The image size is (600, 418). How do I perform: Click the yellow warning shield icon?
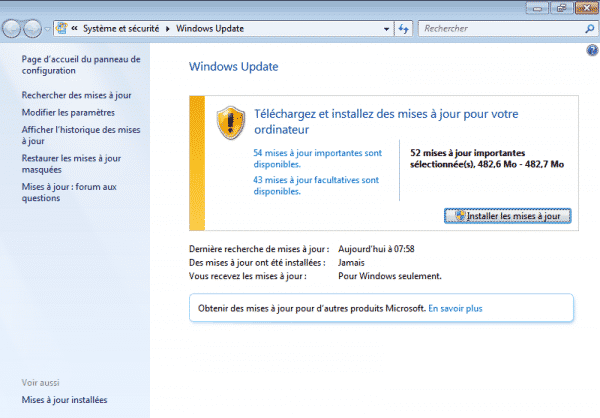tap(231, 123)
